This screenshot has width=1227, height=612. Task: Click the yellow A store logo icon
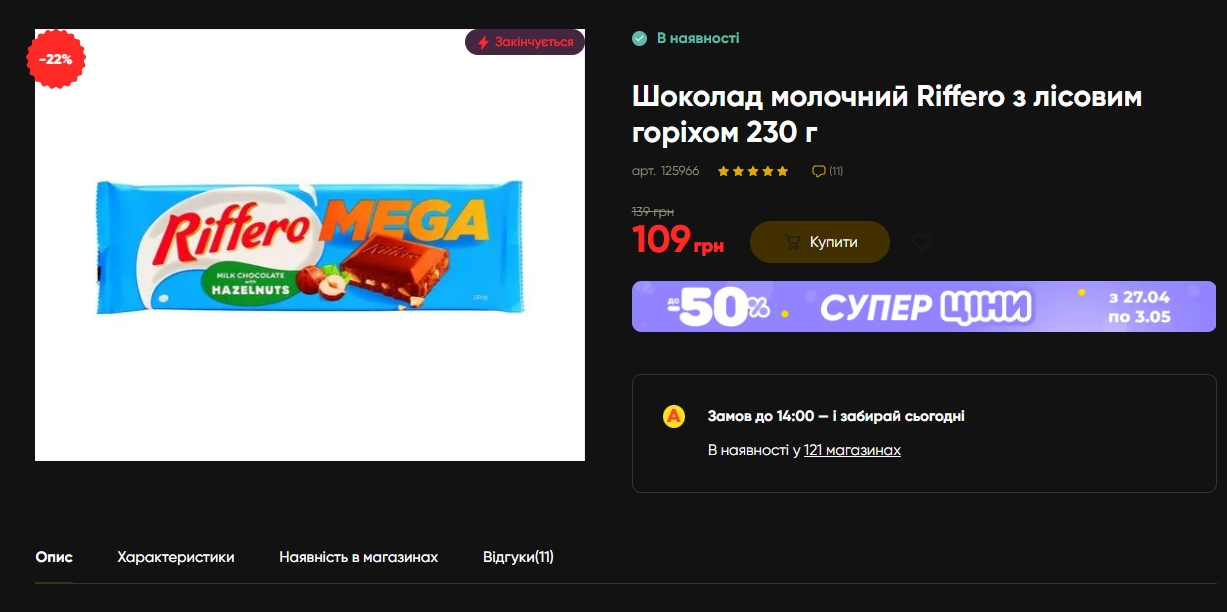tap(674, 416)
